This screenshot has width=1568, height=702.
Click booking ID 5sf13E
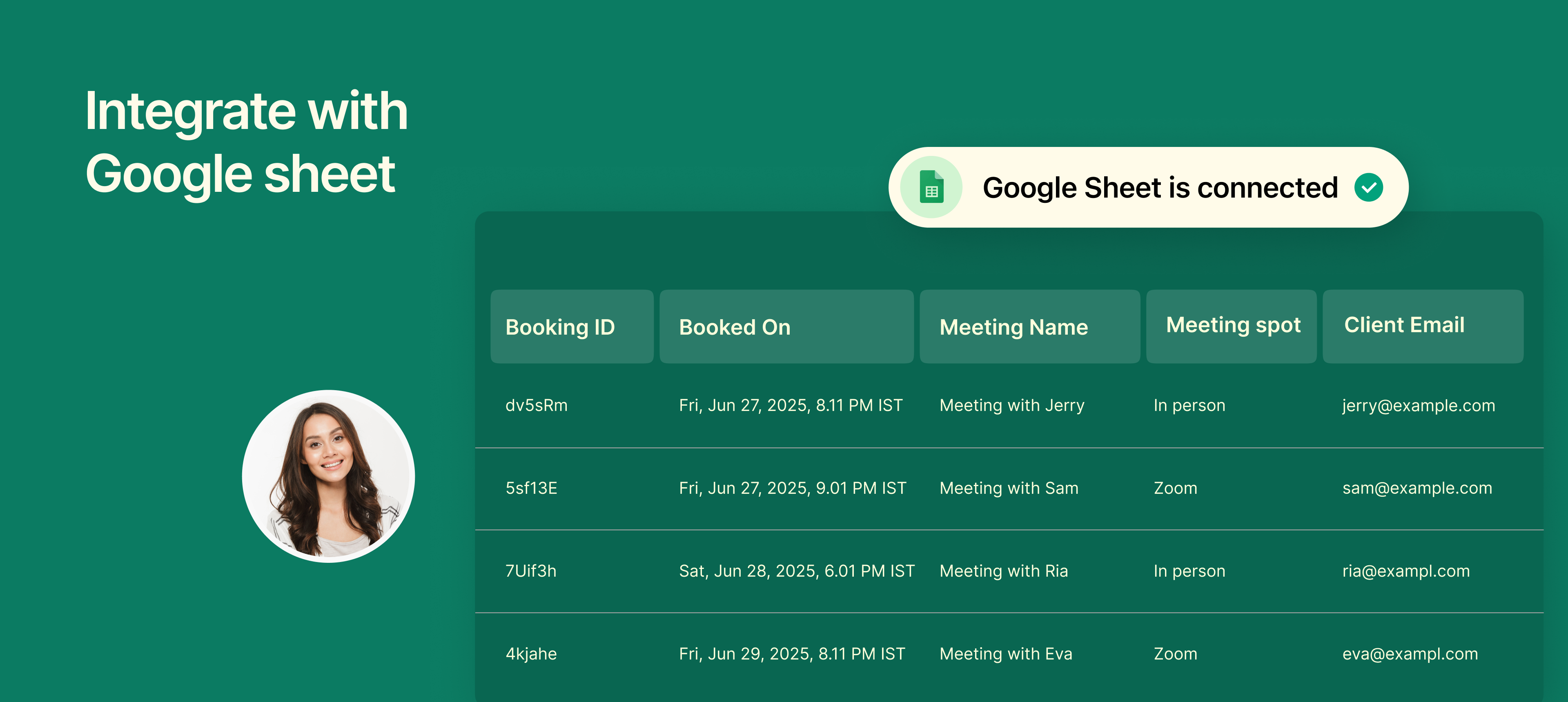(531, 488)
